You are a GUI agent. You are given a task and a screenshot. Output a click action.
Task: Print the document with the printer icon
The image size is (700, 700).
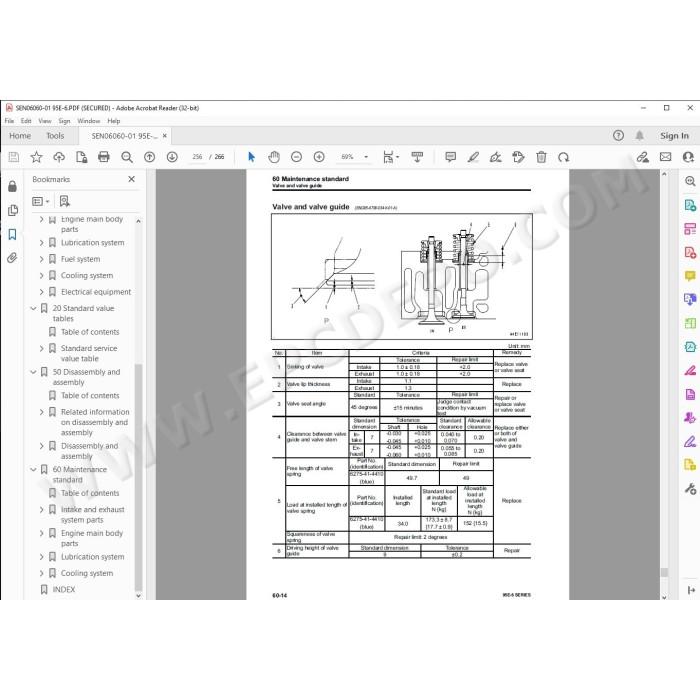[104, 157]
